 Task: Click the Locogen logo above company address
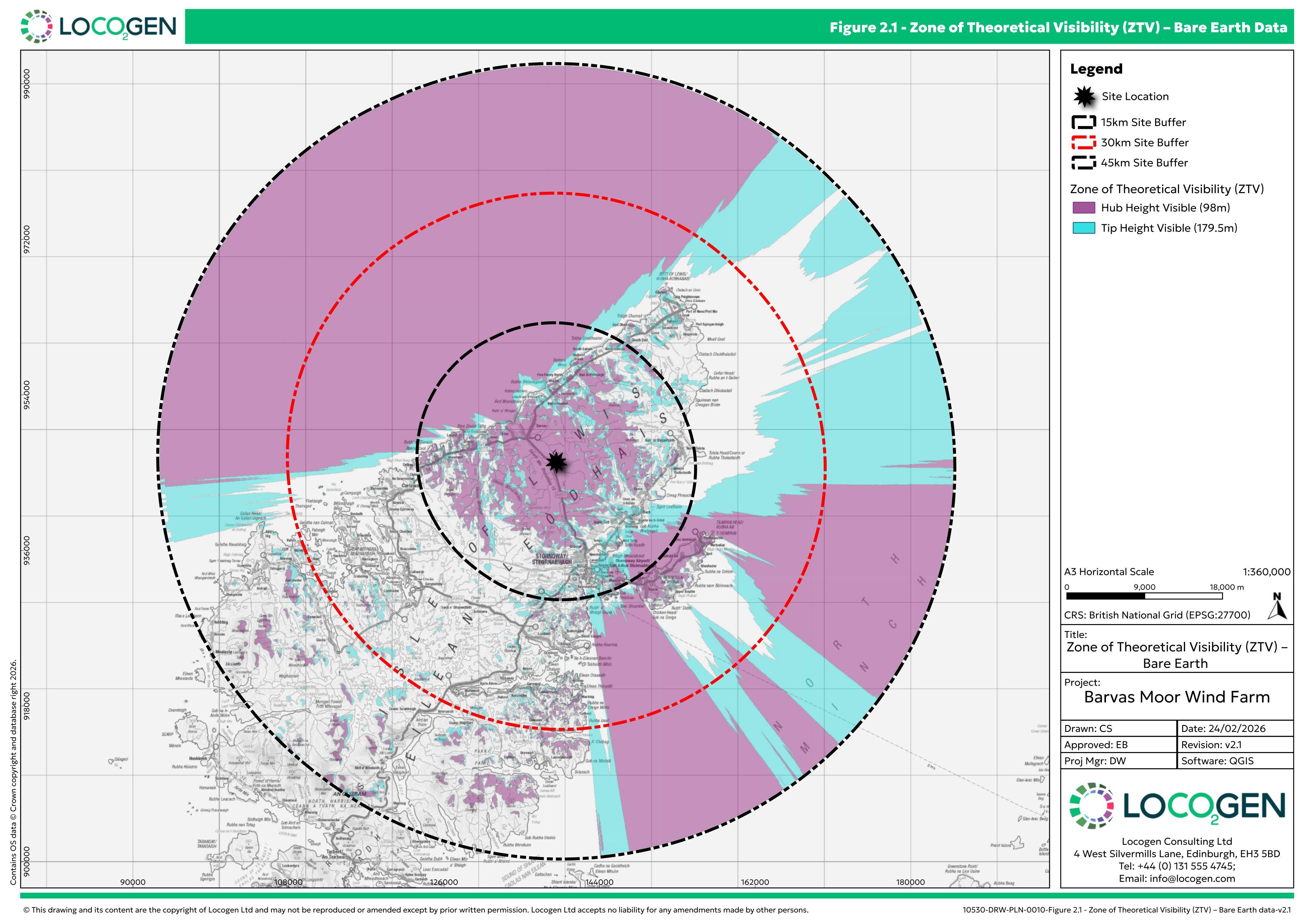click(x=1176, y=806)
